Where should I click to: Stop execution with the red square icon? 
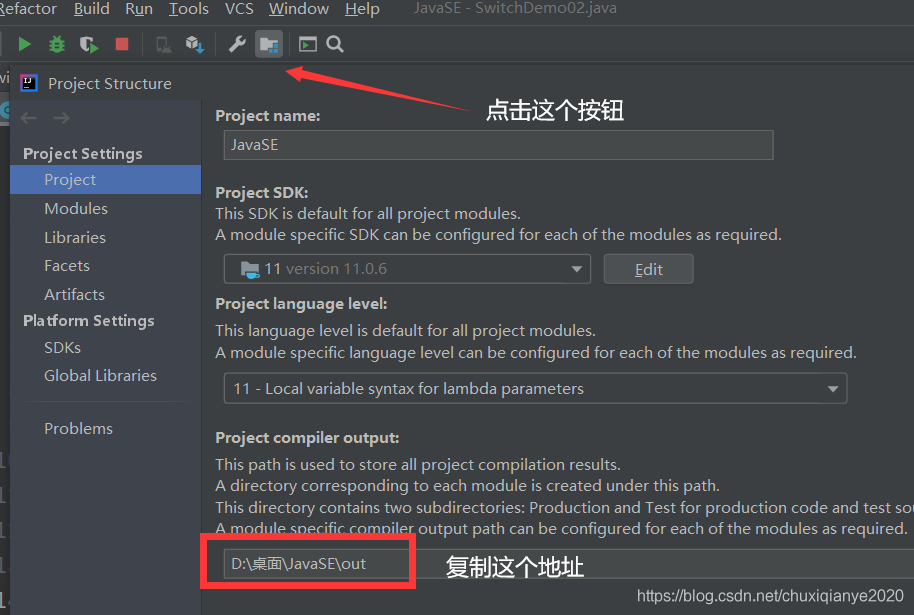122,44
